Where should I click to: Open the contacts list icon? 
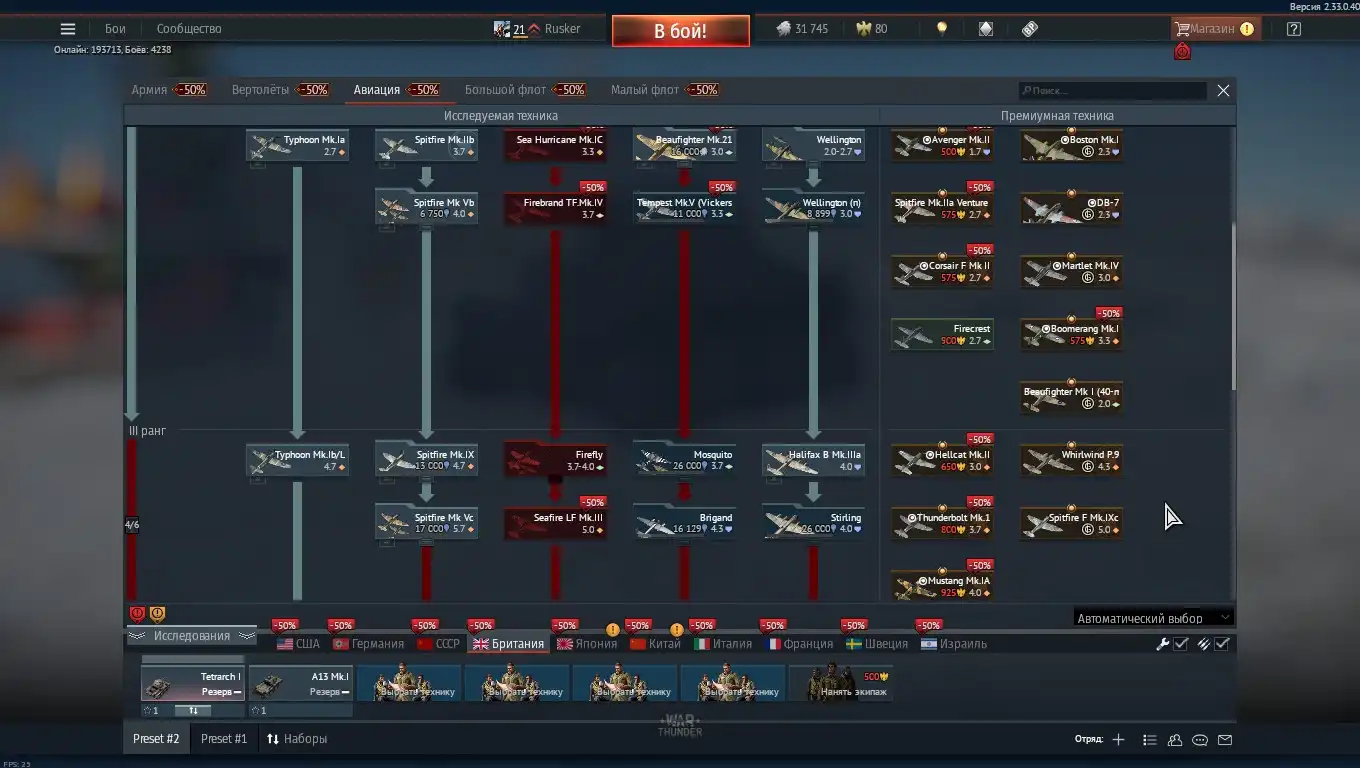[1150, 740]
